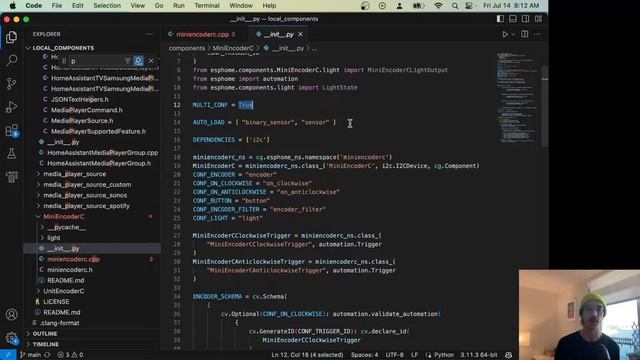Image resolution: width=640 pixels, height=360 pixels.
Task: Open the Extensions view
Action: 11,131
